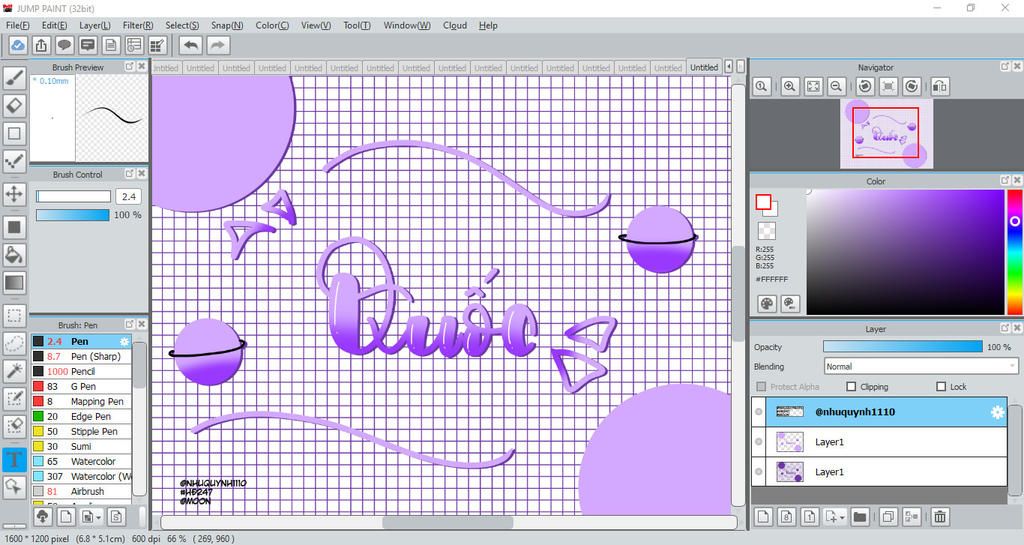Duplicate layer icon in Layer panel
Viewport: 1024px width, 545px height.
click(888, 517)
